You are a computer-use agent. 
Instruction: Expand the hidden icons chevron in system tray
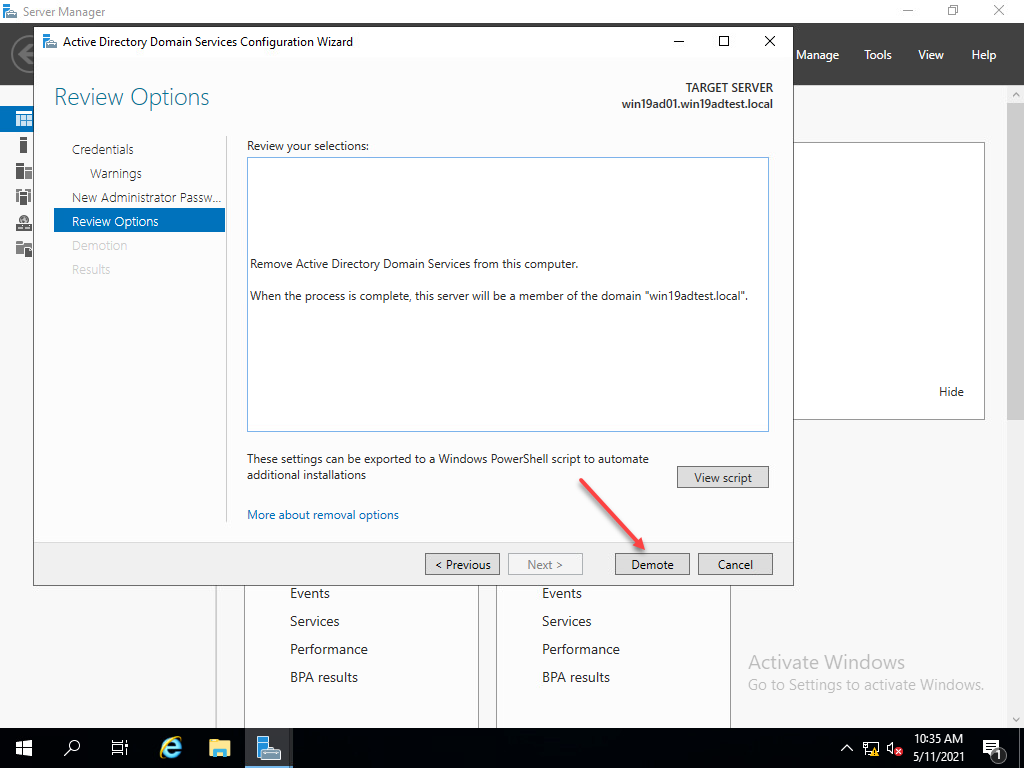point(846,747)
